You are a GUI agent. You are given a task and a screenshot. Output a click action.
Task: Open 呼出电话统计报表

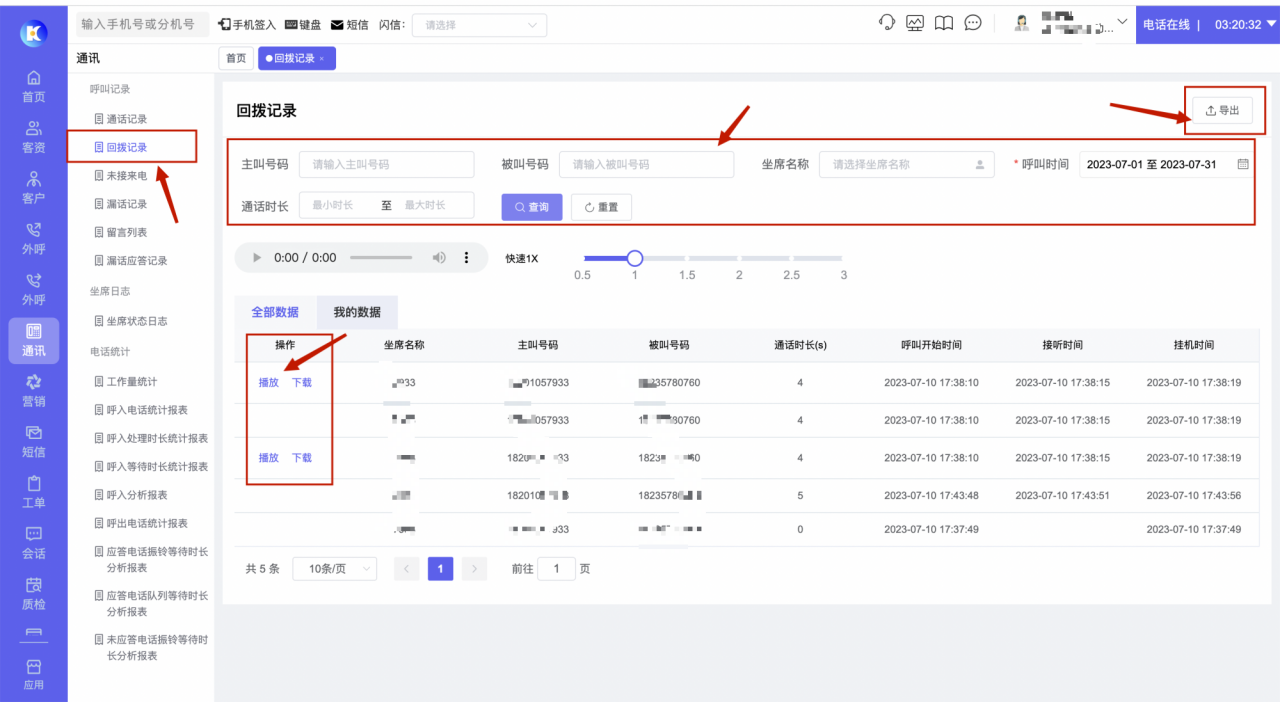(x=140, y=523)
